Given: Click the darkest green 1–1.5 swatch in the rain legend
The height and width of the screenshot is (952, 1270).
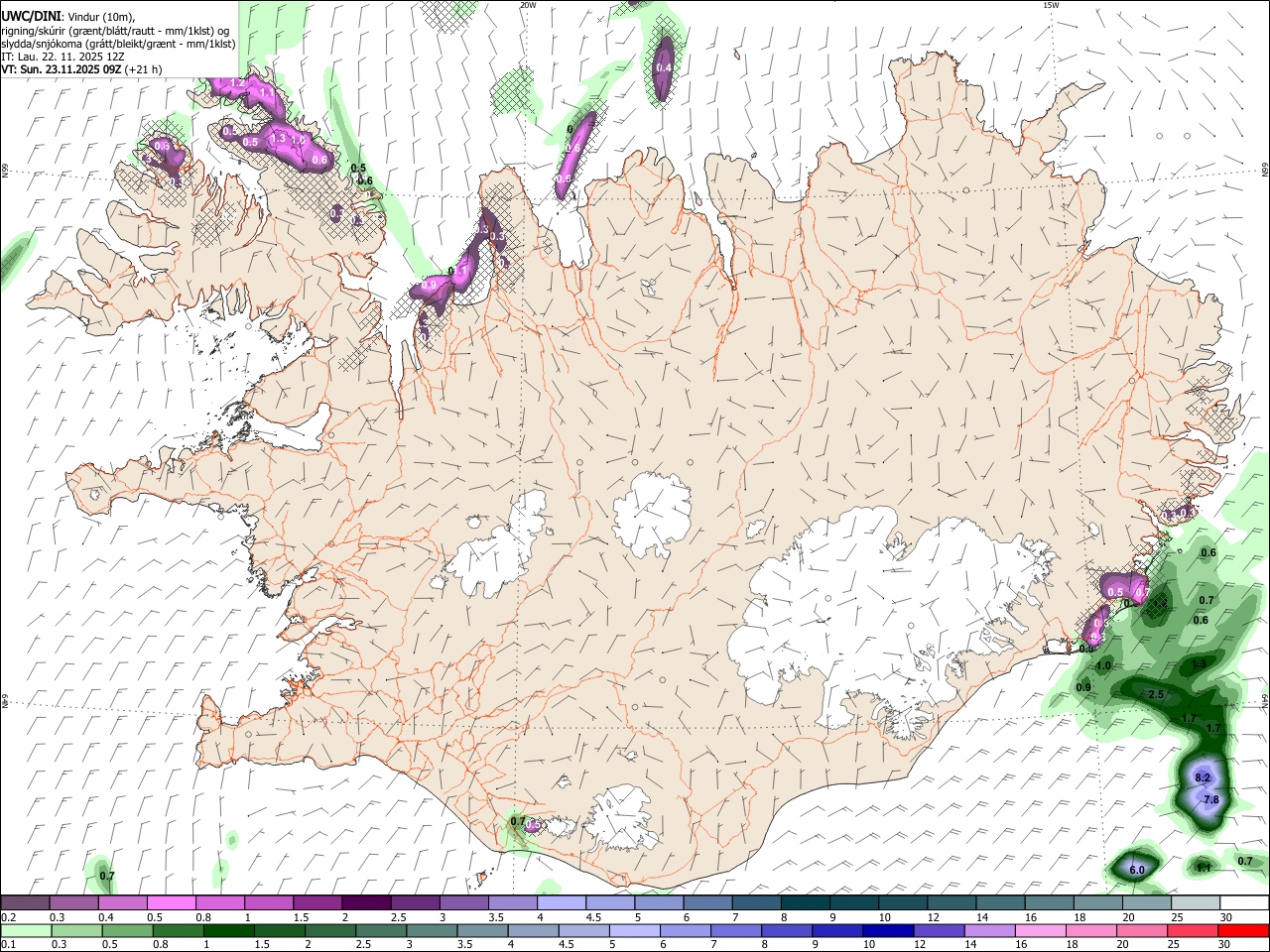Looking at the screenshot, I should coord(228,930).
